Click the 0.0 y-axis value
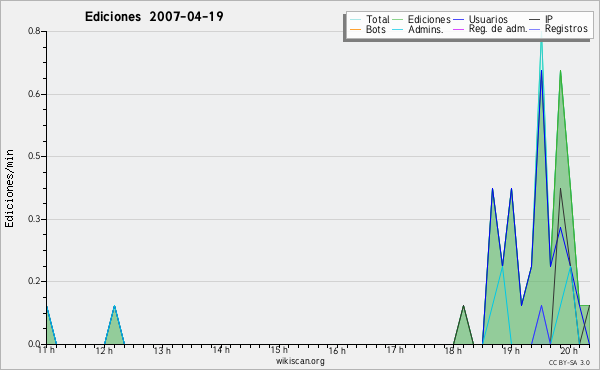The image size is (600, 370). [34, 344]
